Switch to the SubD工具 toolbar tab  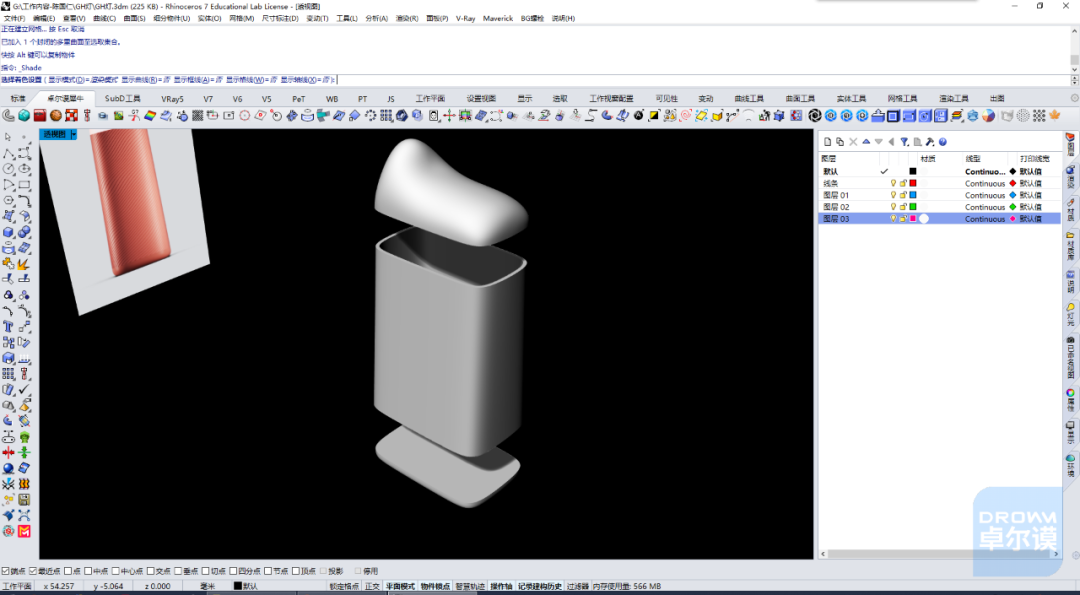coord(123,98)
